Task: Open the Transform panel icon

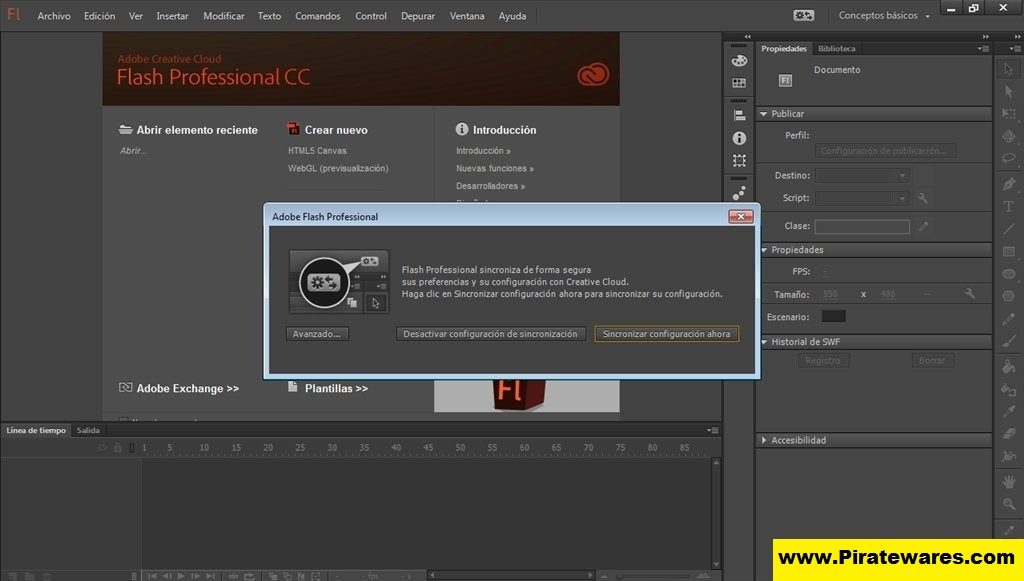Action: click(739, 160)
